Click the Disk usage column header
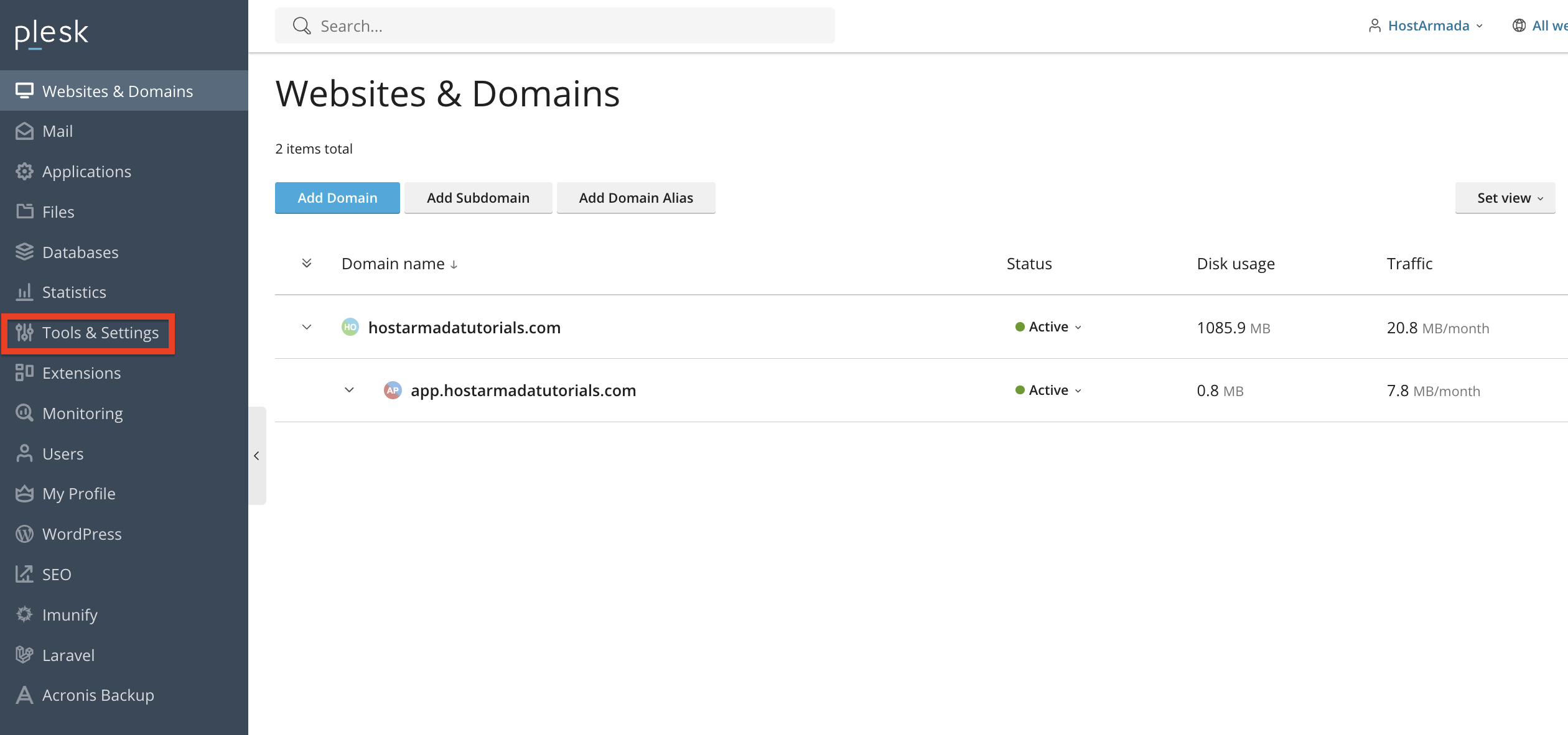Viewport: 1568px width, 735px height. pos(1236,264)
